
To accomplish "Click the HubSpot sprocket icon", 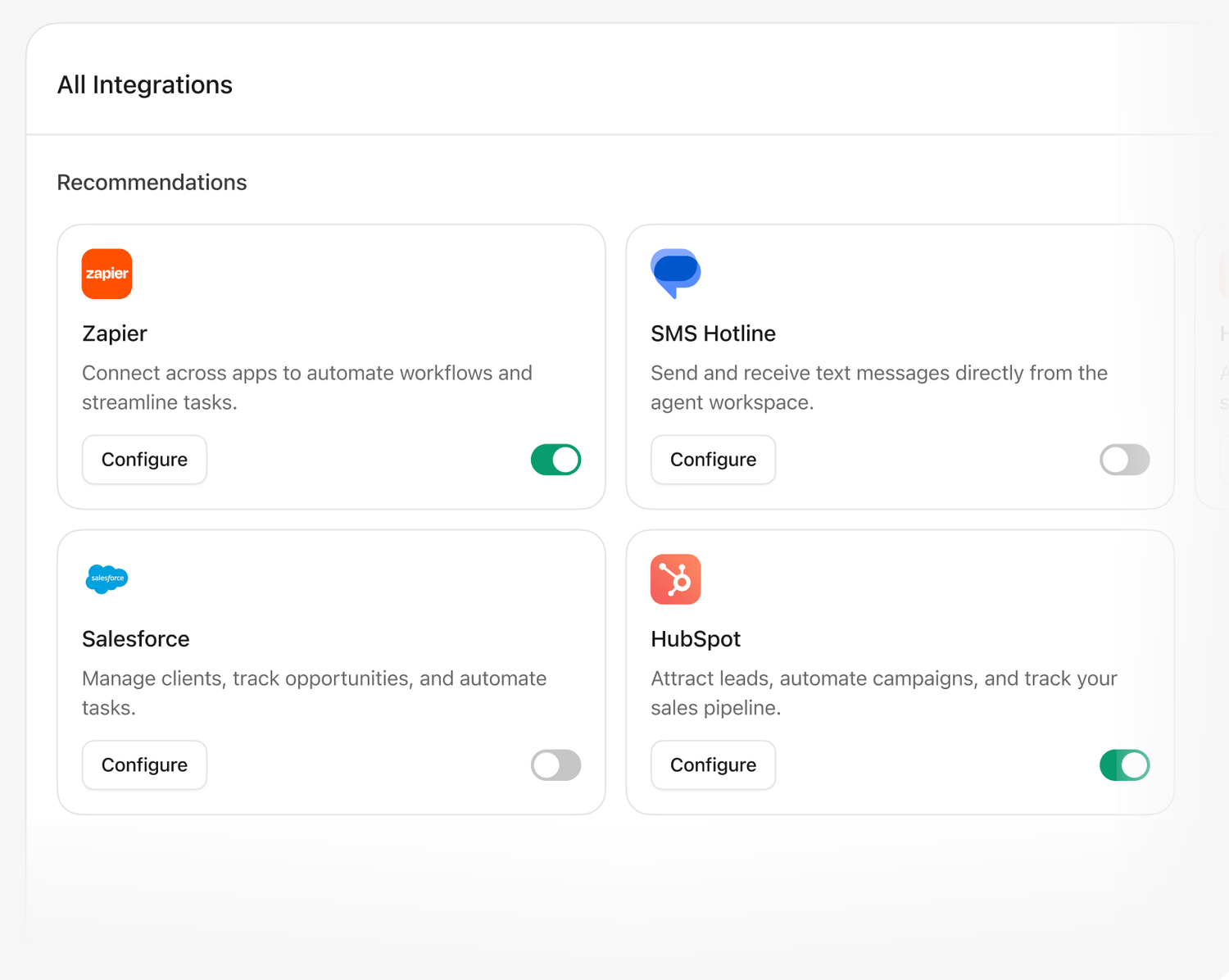I will tap(676, 579).
